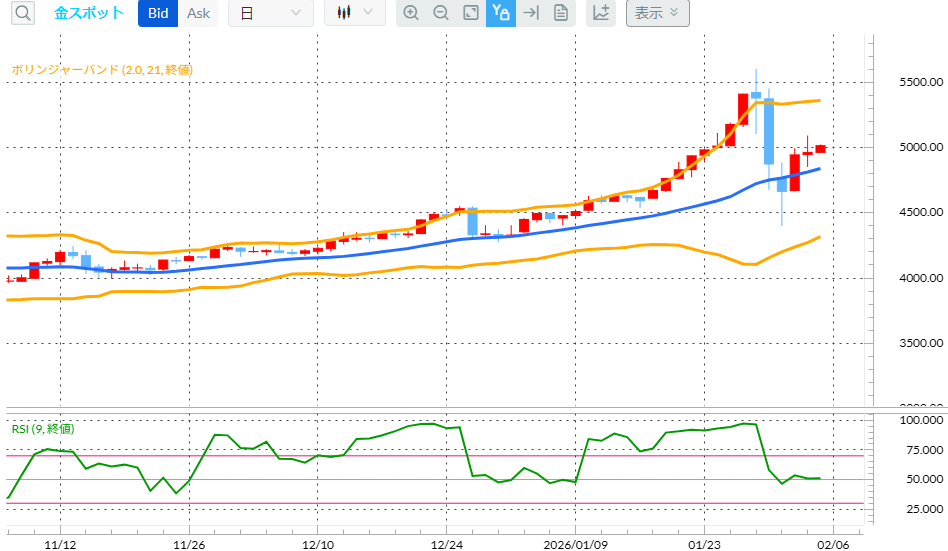
Task: Open the symbol search magnifier
Action: [23, 13]
